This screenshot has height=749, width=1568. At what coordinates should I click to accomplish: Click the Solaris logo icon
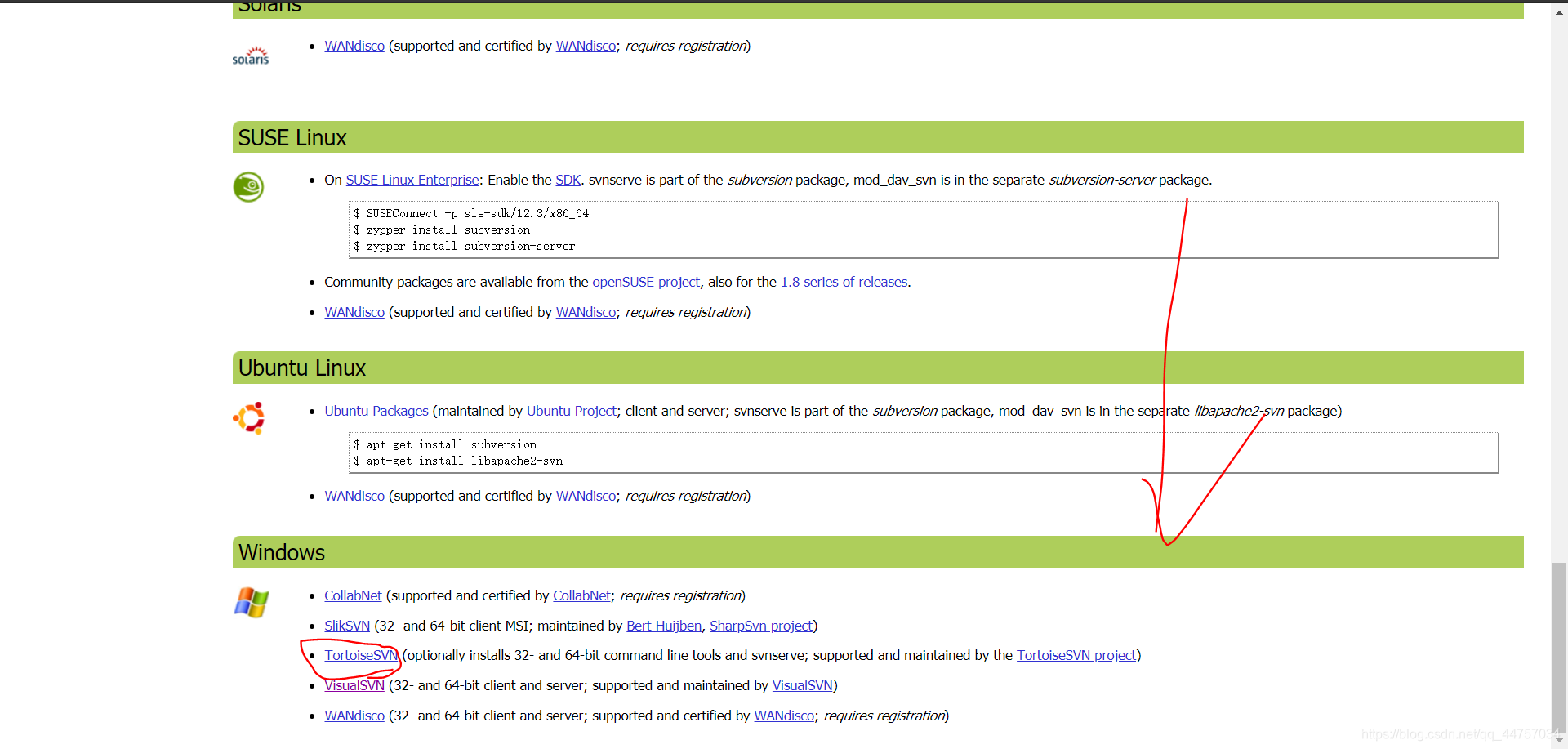[250, 56]
